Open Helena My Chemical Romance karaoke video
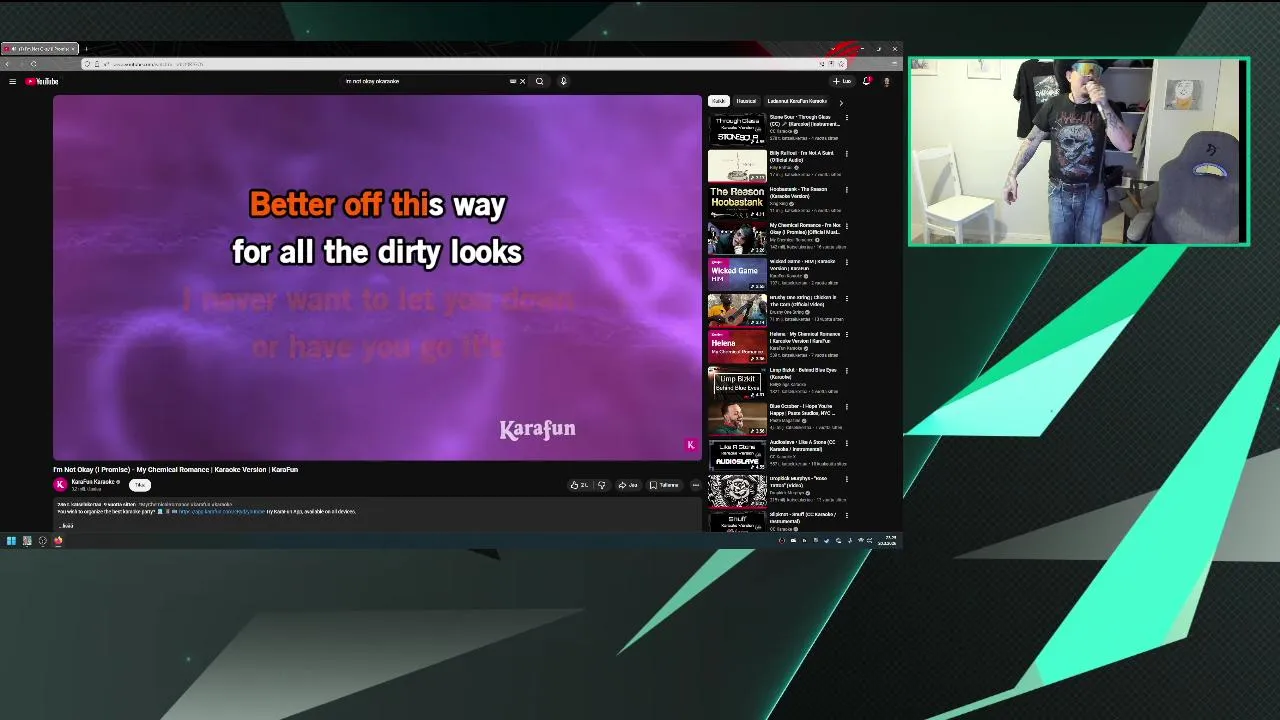The width and height of the screenshot is (1280, 720). (737, 346)
